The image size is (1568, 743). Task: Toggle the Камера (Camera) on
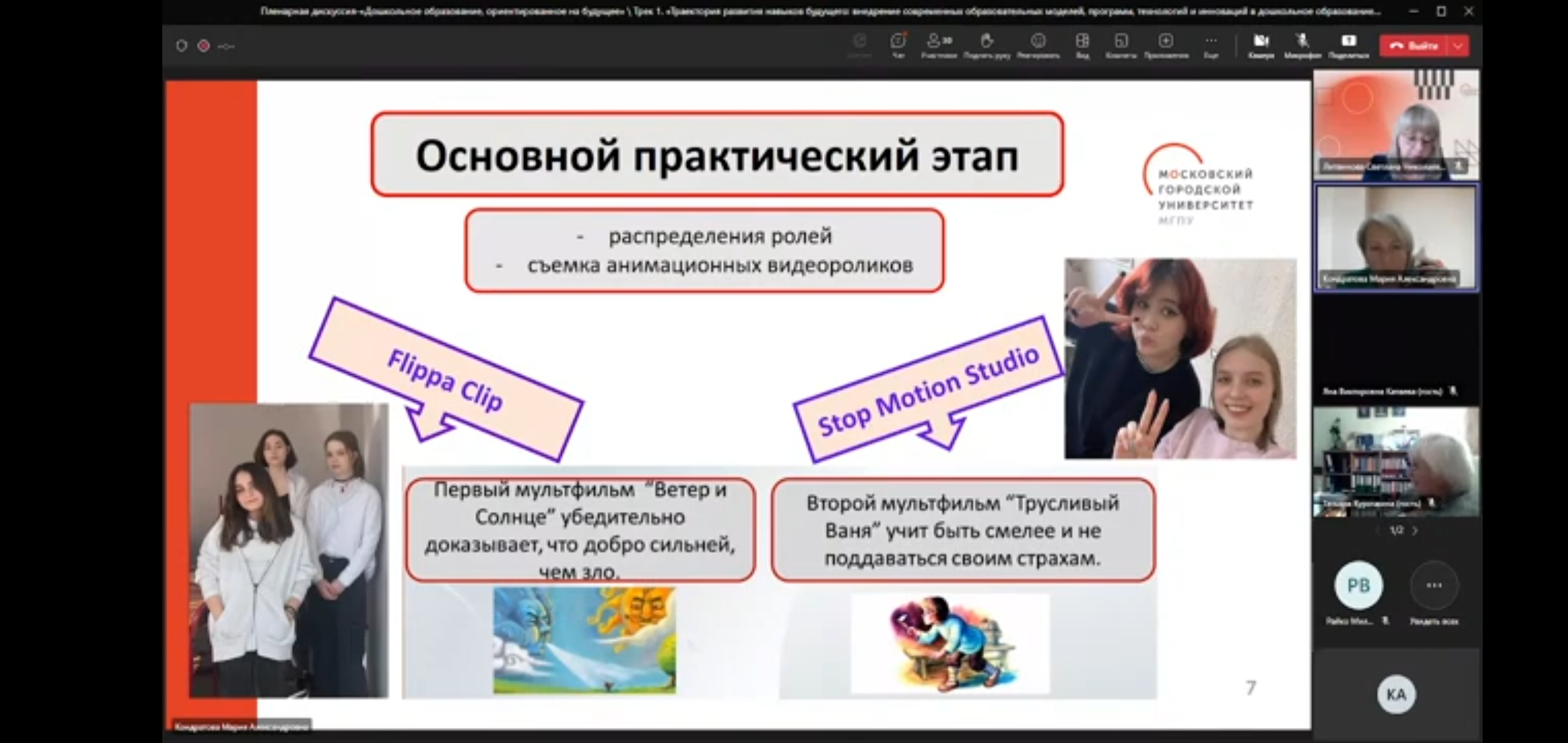coord(1260,43)
